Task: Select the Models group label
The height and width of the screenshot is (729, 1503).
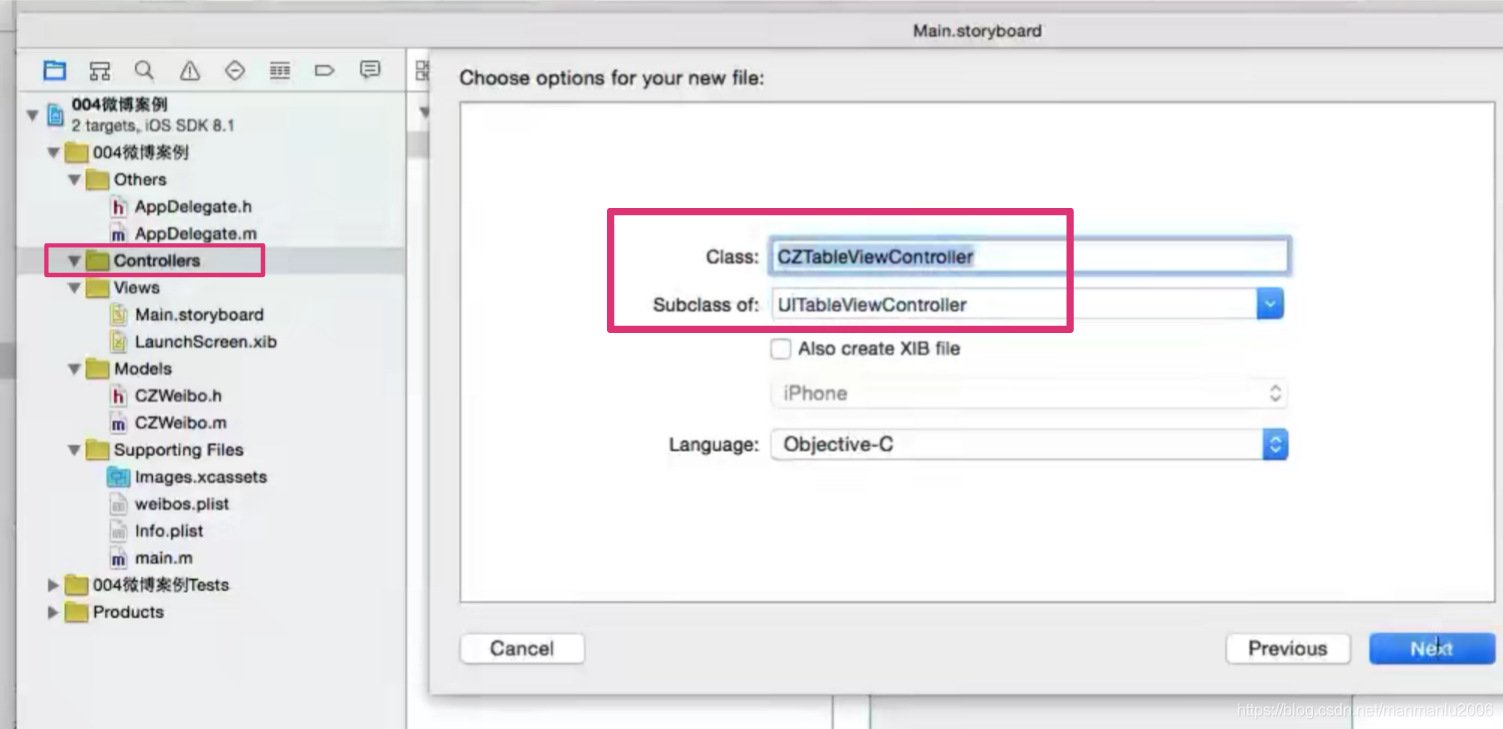Action: pos(143,369)
